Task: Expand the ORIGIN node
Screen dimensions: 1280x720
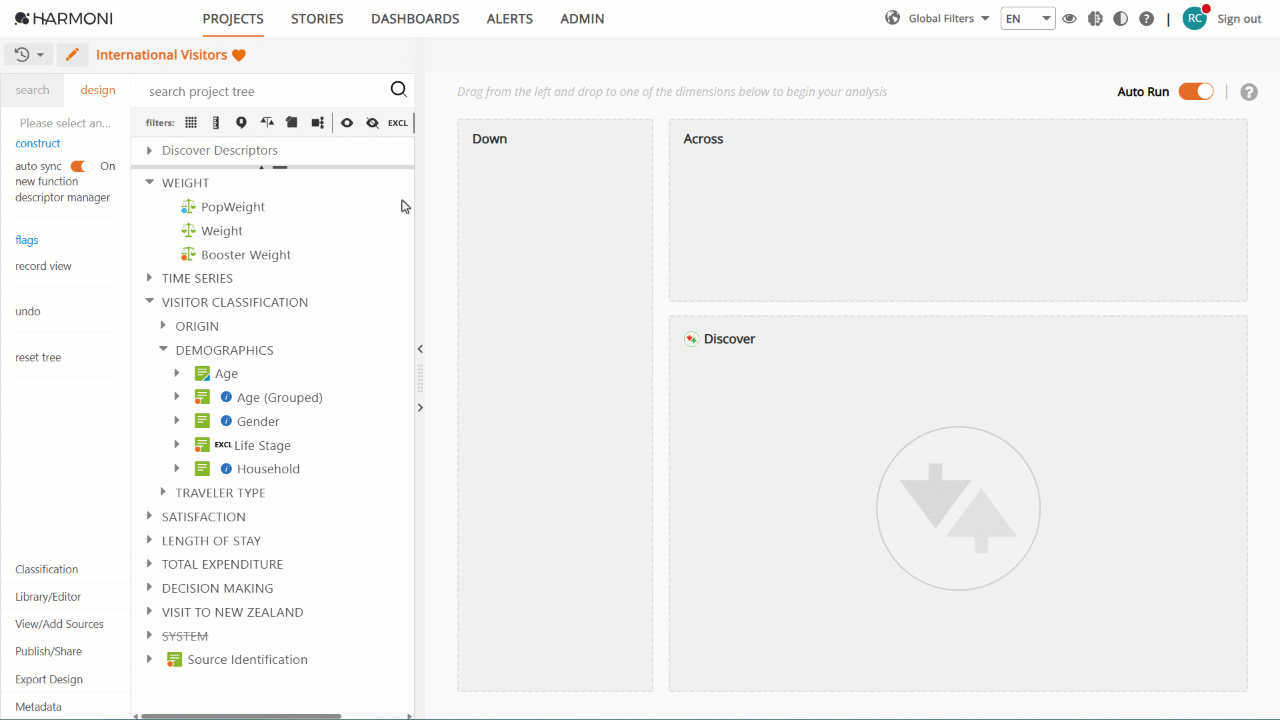Action: (x=164, y=326)
